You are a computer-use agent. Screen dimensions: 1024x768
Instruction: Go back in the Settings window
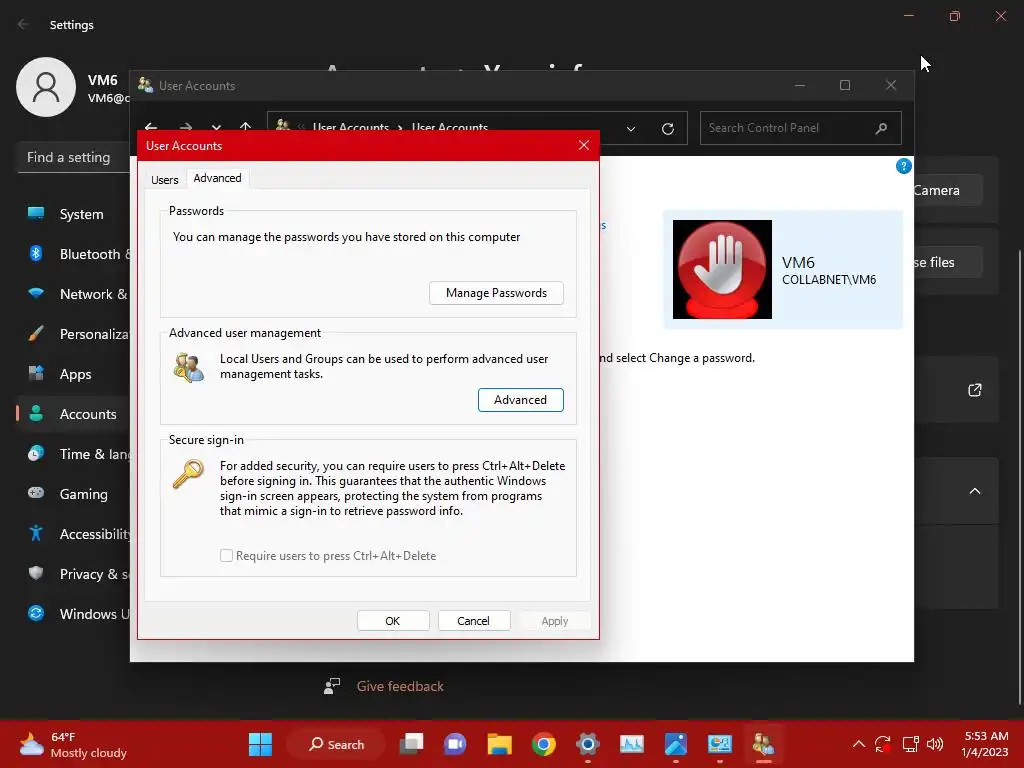click(23, 24)
